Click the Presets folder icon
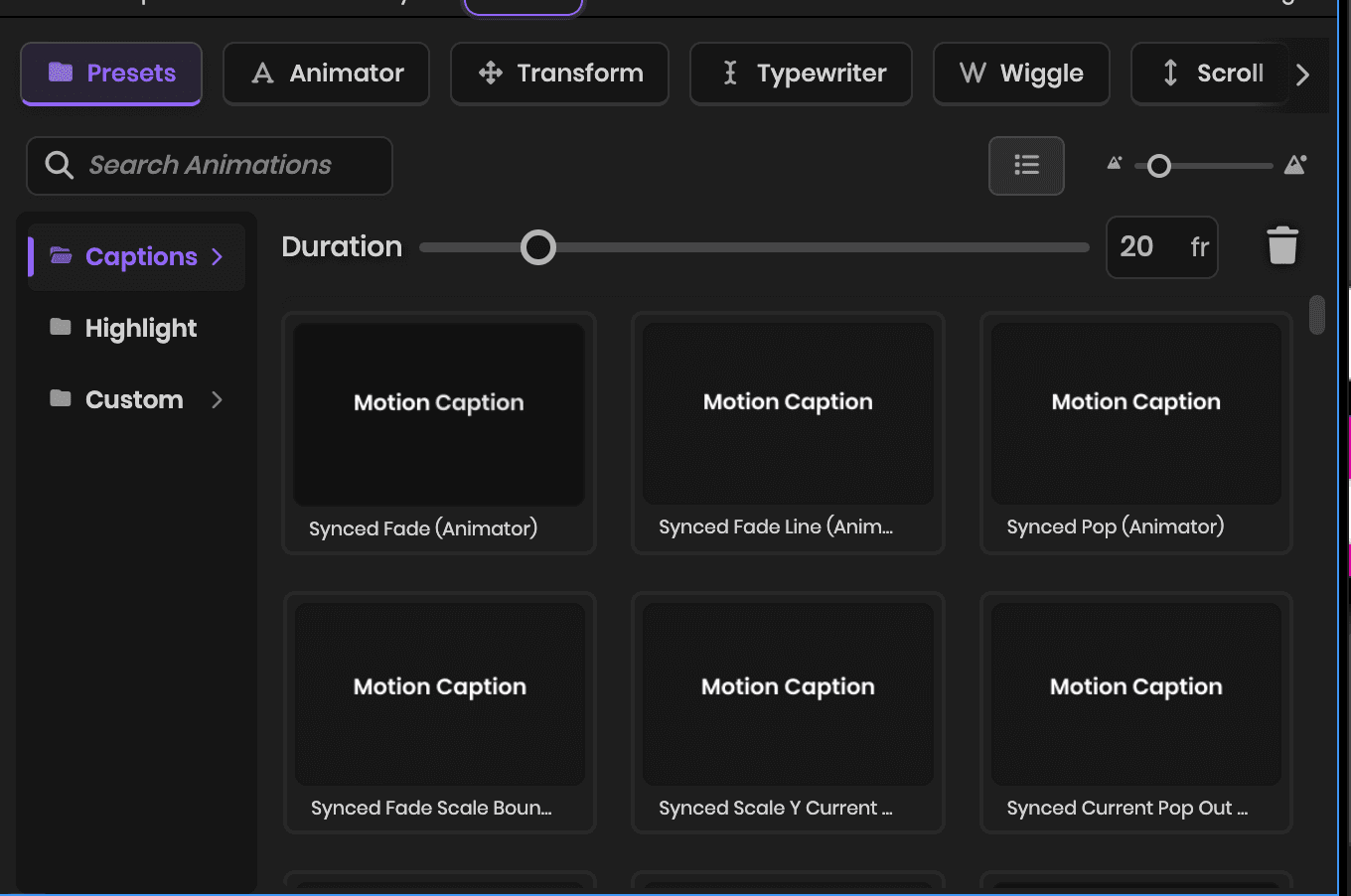 [x=61, y=72]
